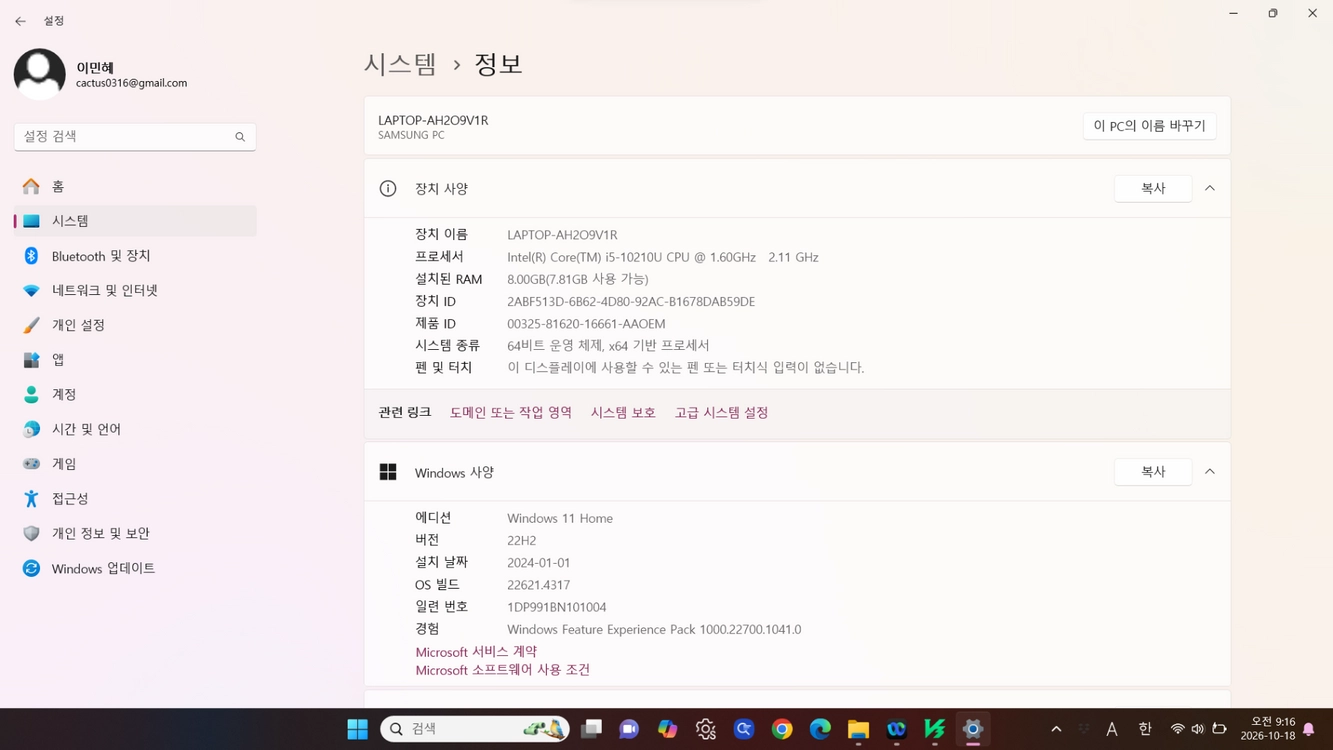Open 도메인 또는 작업 영역 link

point(511,413)
